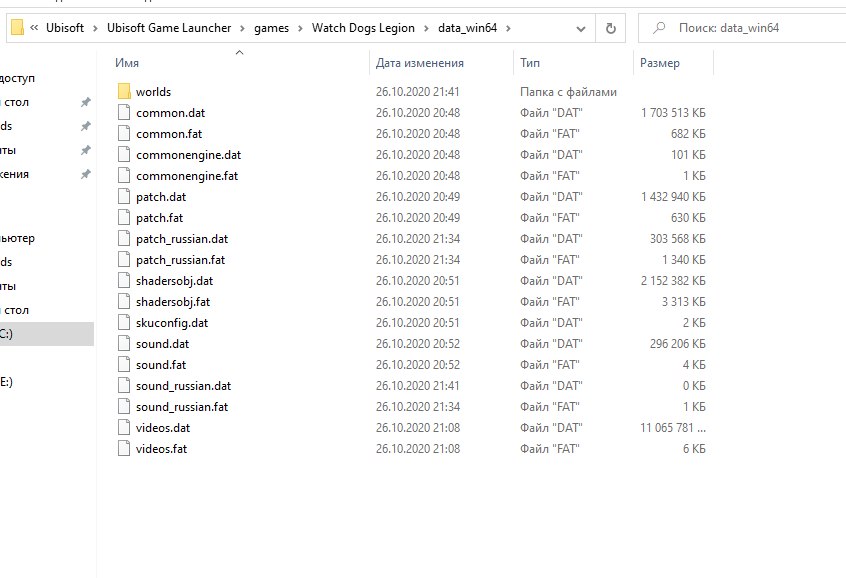The width and height of the screenshot is (846, 578).
Task: Refresh the folder with the reload icon
Action: [611, 28]
